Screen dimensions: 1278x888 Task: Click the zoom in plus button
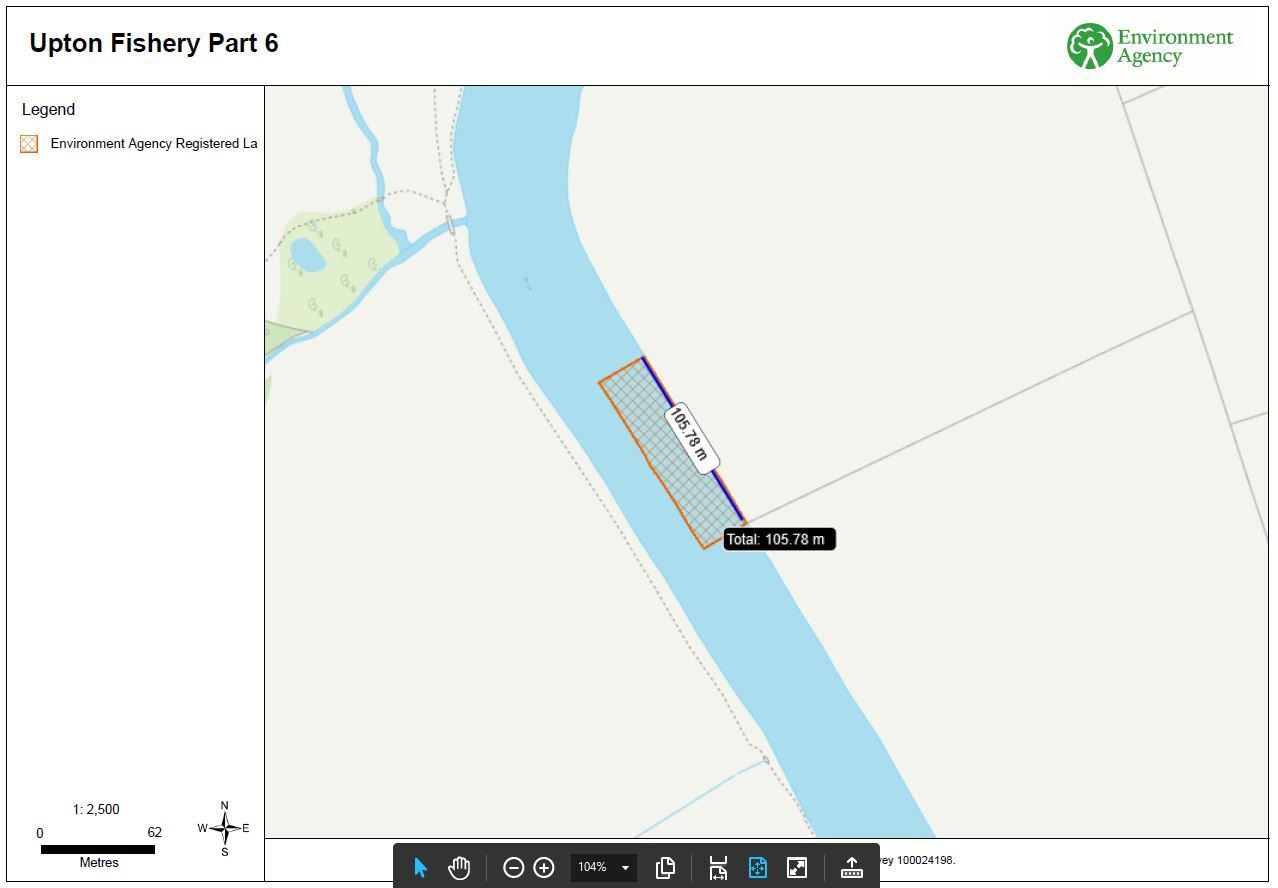click(x=544, y=867)
